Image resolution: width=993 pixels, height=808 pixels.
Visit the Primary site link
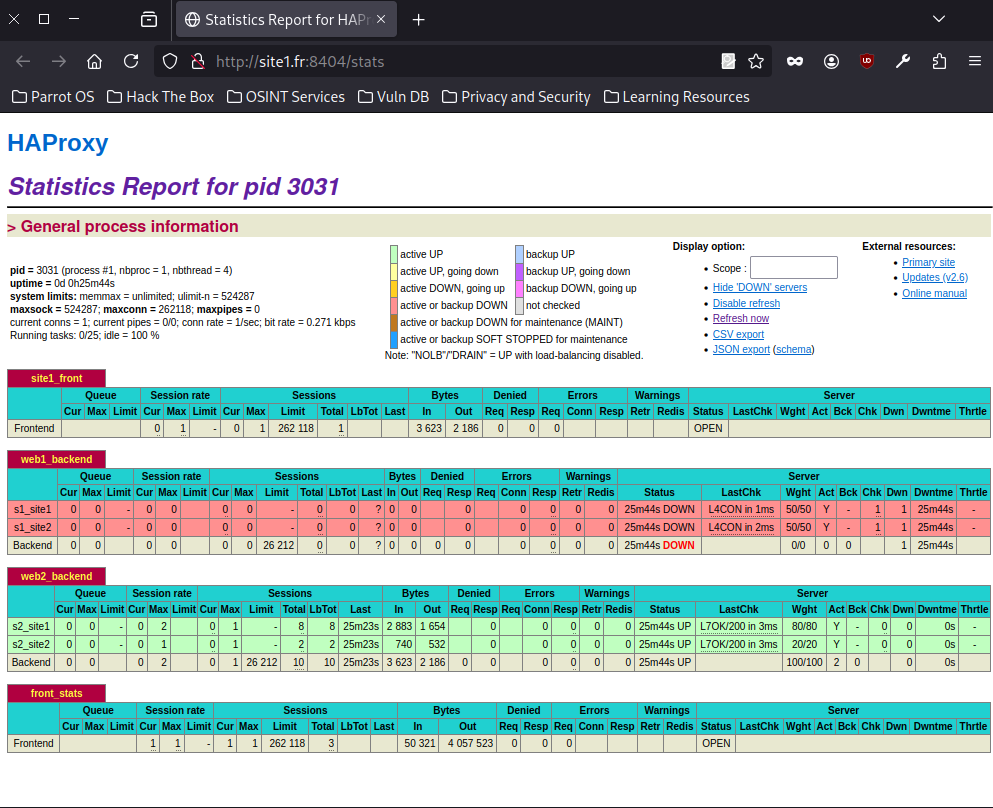928,262
